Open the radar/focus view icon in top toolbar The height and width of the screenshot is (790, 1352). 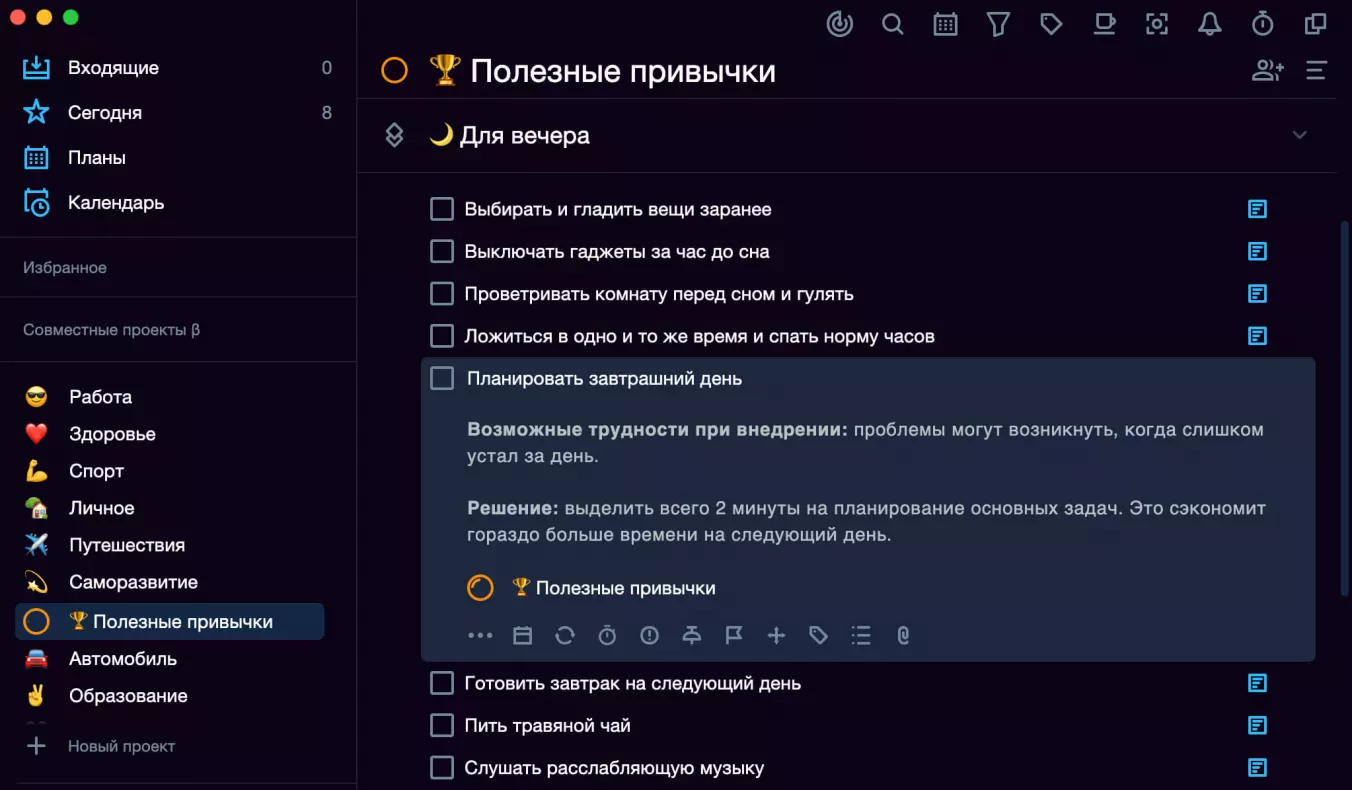[x=840, y=23]
